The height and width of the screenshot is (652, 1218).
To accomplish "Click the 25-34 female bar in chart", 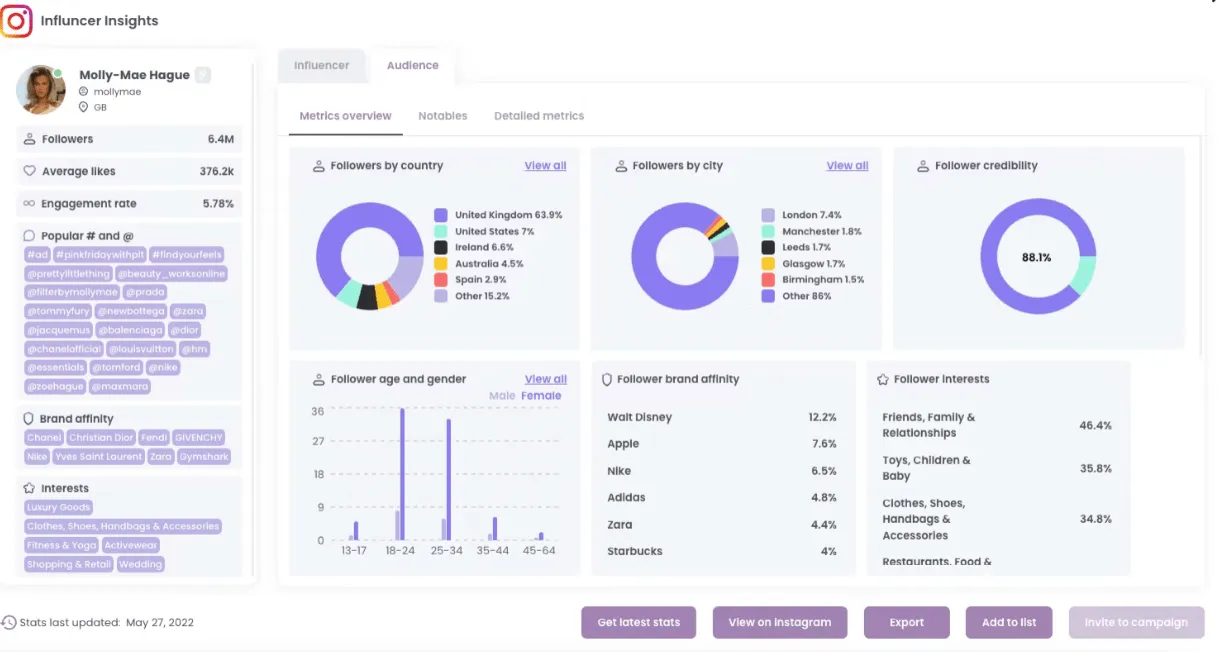I will [x=449, y=480].
